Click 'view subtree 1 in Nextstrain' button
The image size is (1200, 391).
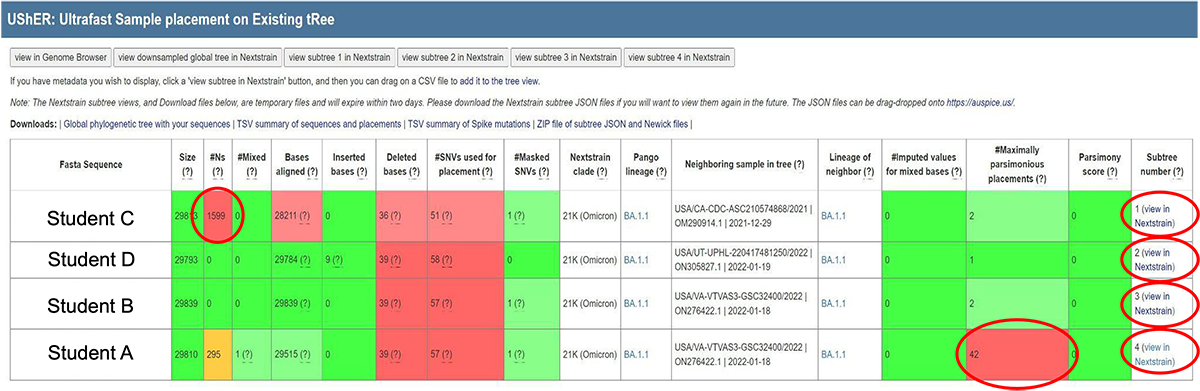[340, 57]
